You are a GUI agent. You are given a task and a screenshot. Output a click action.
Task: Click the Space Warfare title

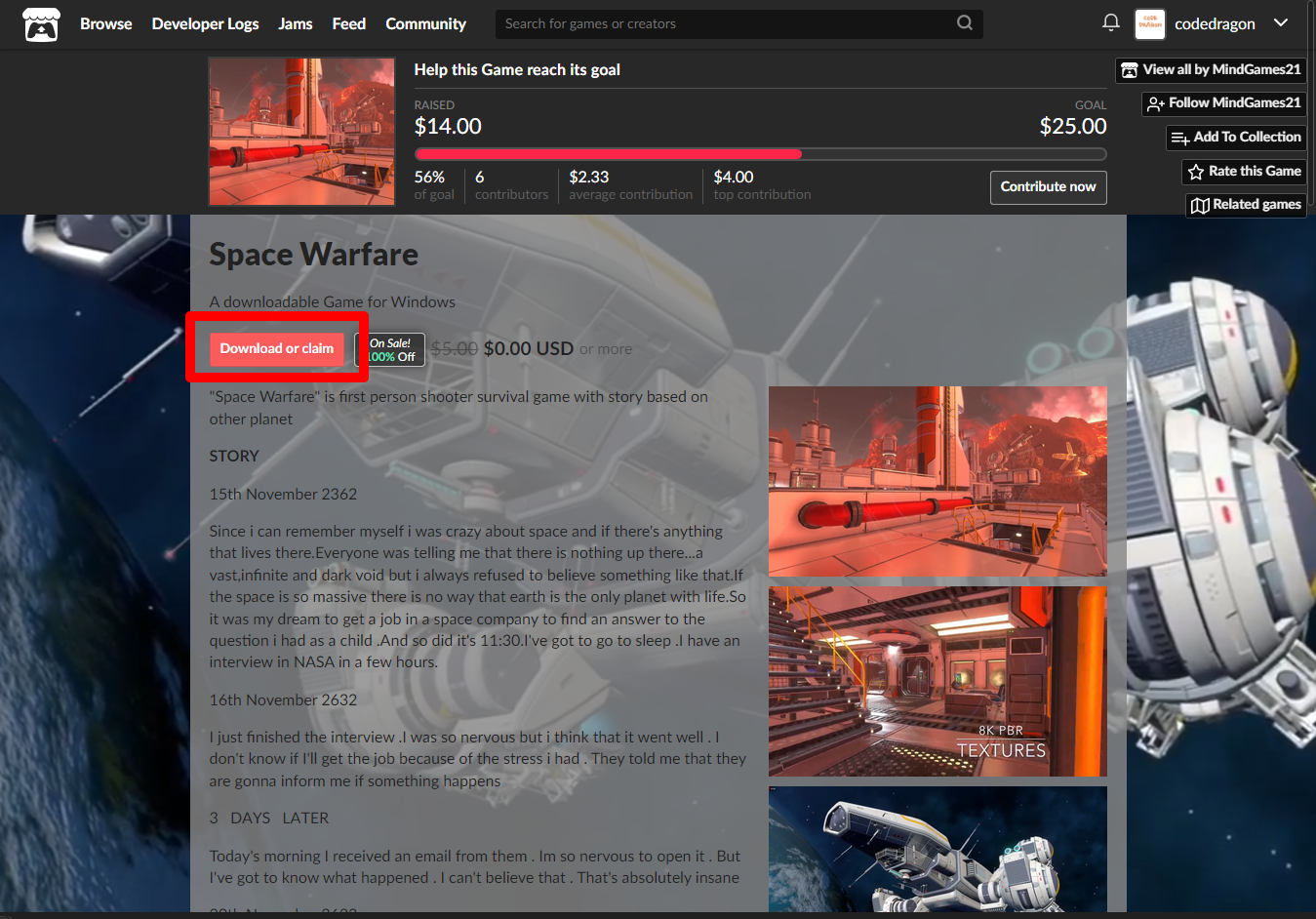313,255
